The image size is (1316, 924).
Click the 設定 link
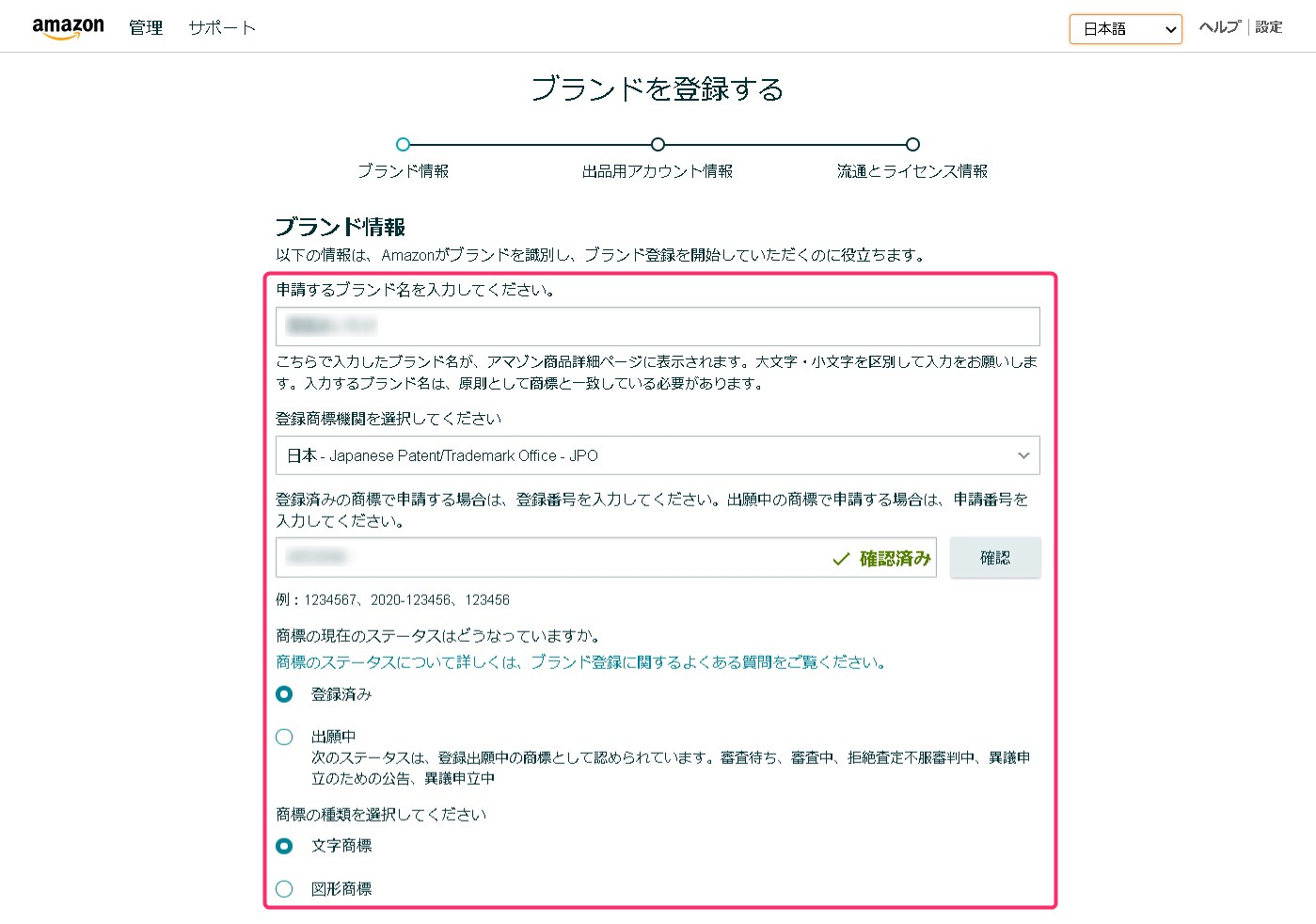[1268, 27]
